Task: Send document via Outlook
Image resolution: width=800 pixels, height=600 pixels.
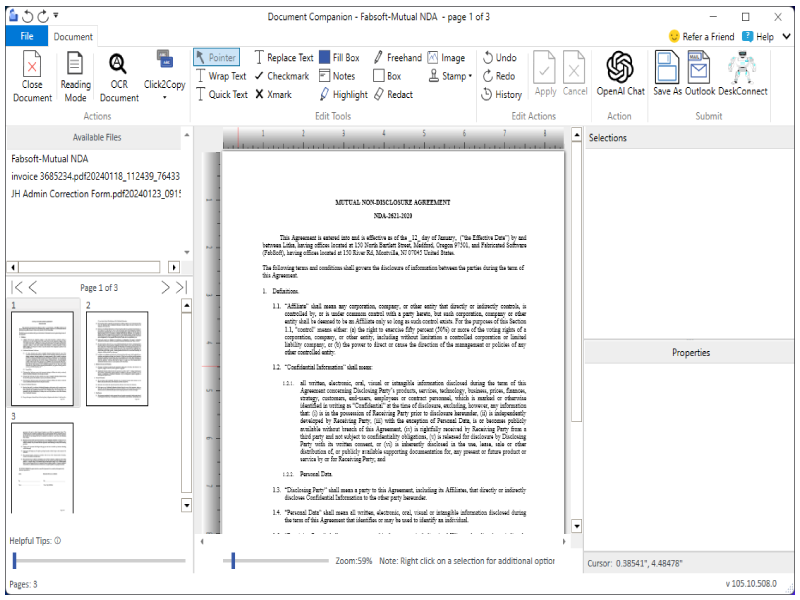Action: [x=697, y=75]
